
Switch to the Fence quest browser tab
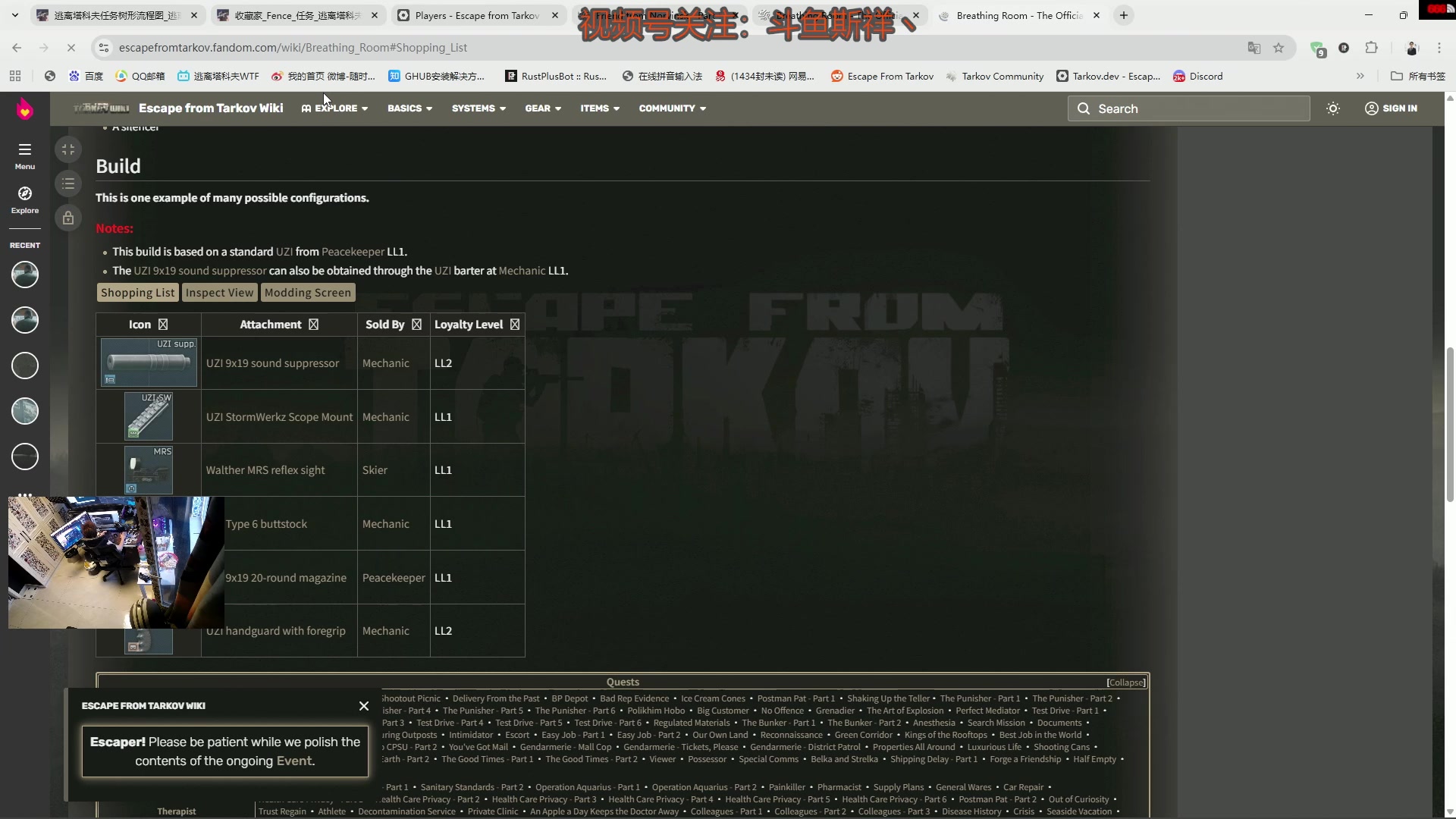[297, 15]
